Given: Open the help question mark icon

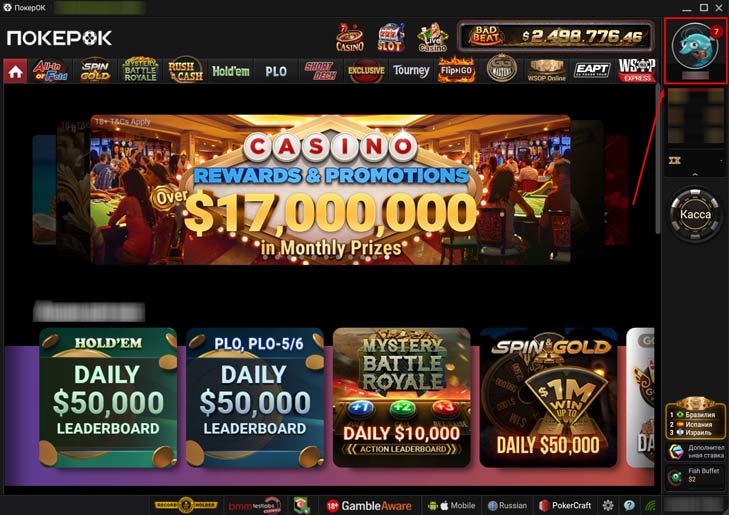Looking at the screenshot, I should click(629, 505).
